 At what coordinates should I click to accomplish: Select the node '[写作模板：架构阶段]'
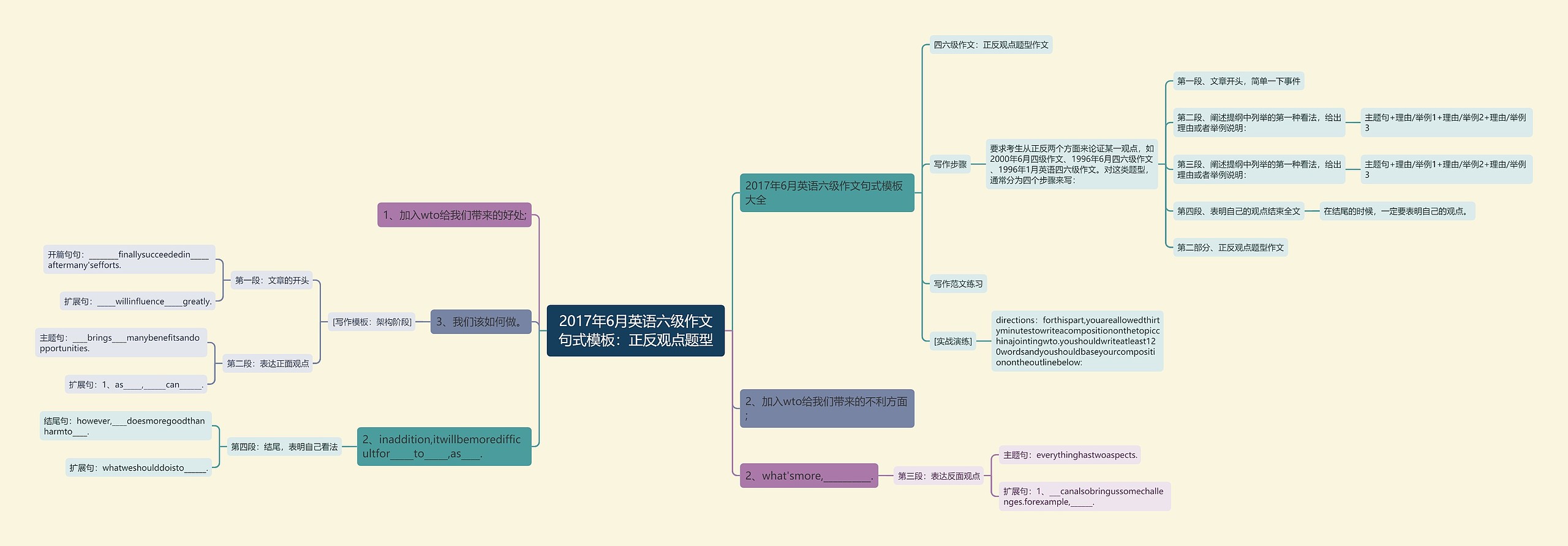372,322
